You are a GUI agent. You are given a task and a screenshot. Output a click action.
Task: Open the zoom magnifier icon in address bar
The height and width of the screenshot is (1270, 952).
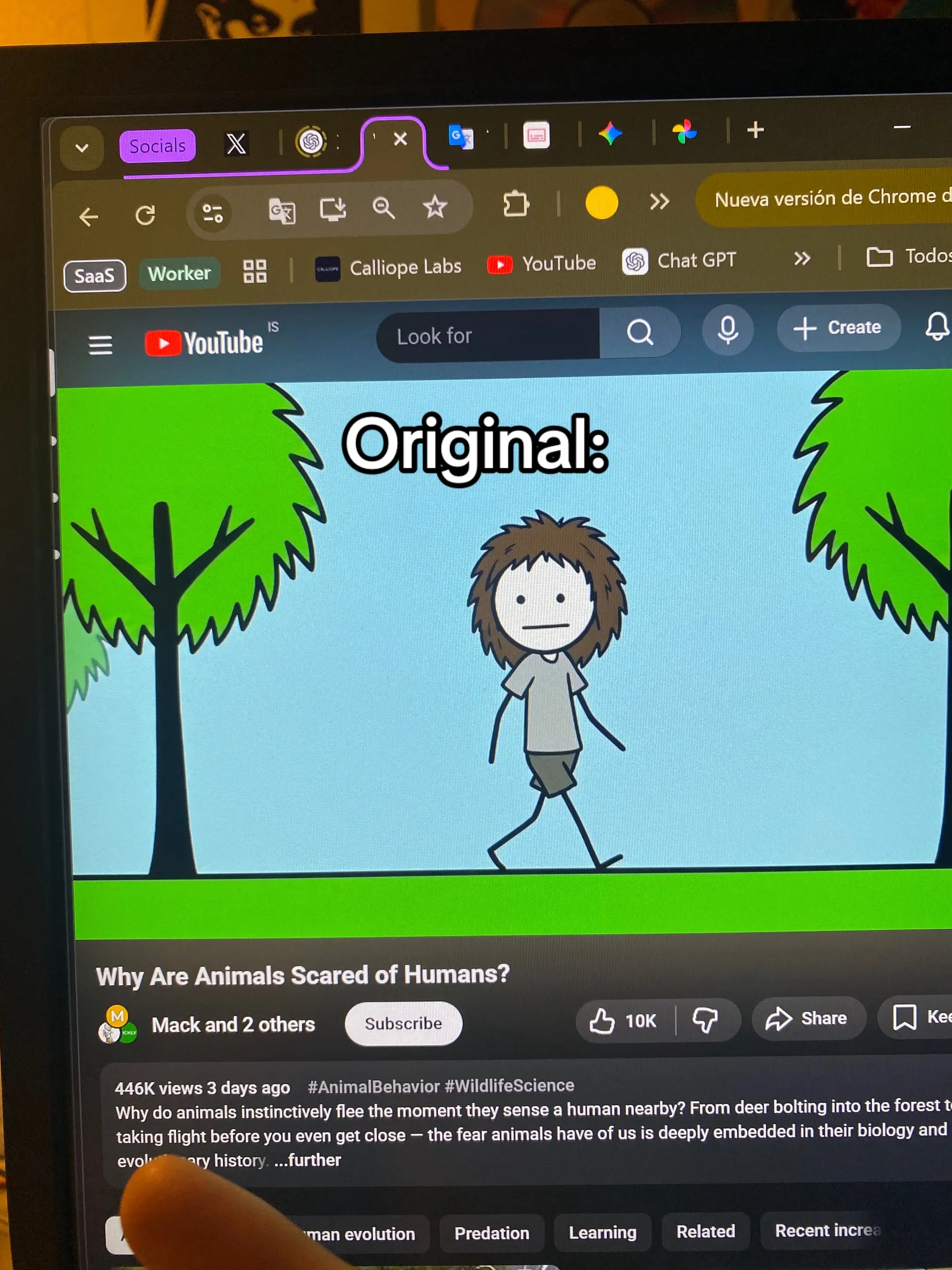click(383, 207)
